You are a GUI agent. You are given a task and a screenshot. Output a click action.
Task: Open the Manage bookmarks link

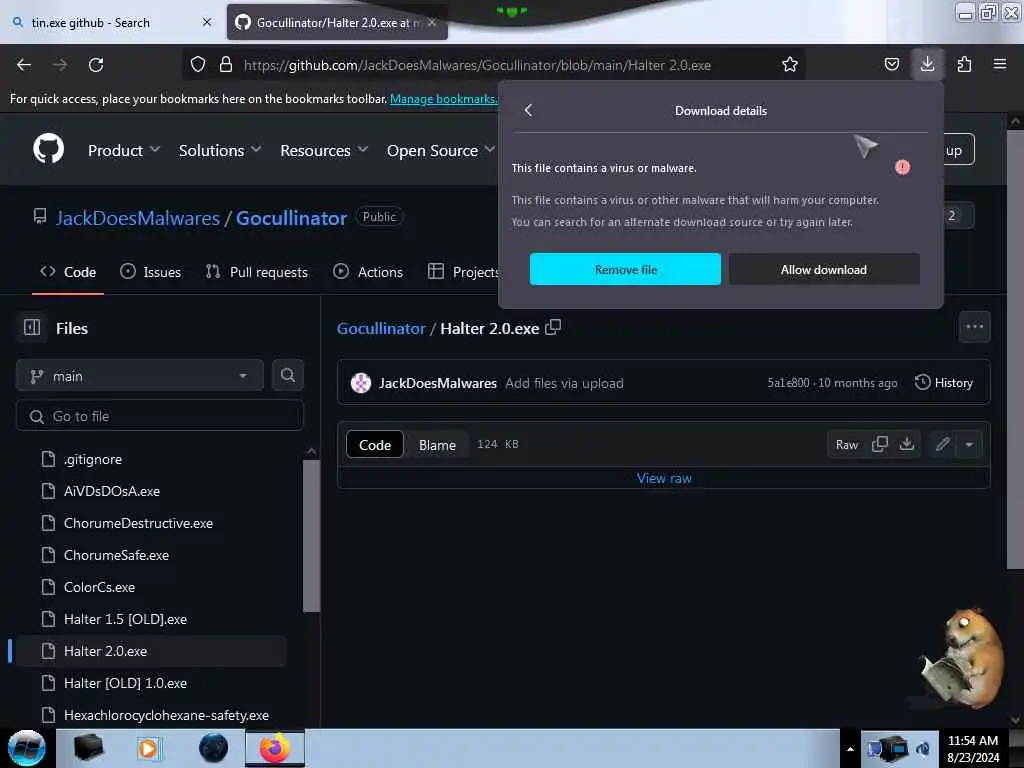point(443,99)
